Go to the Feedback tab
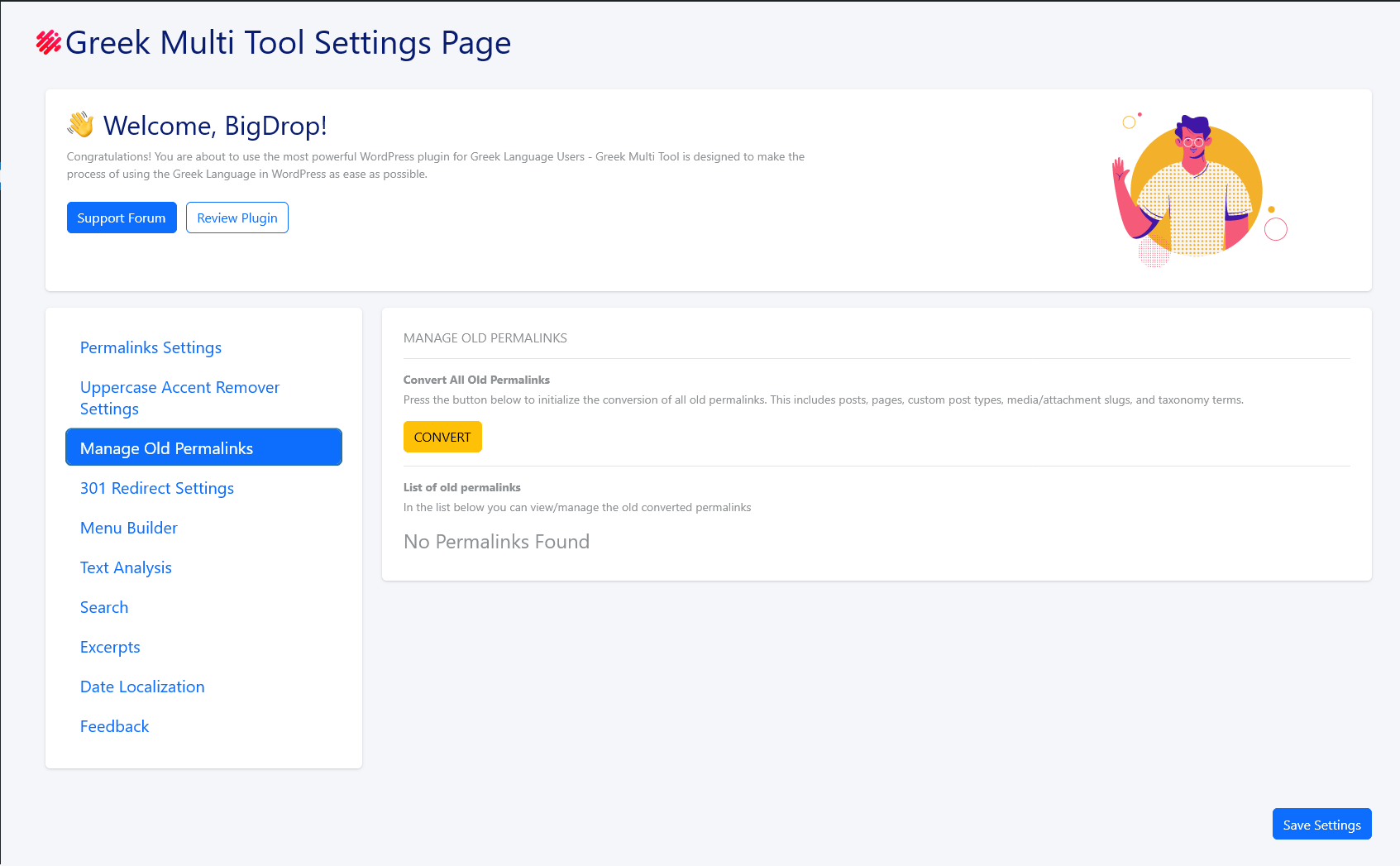Image resolution: width=1400 pixels, height=866 pixels. click(115, 726)
